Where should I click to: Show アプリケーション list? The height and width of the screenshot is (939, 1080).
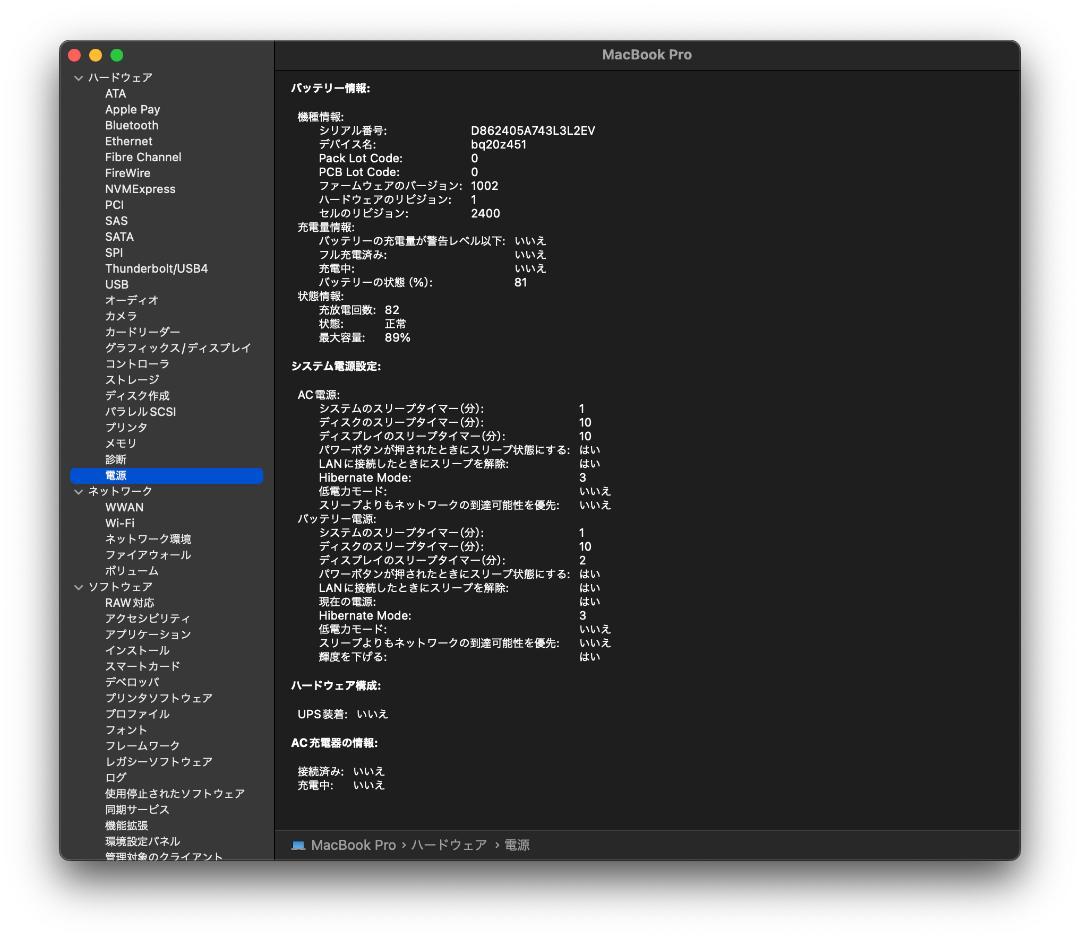[x=148, y=634]
